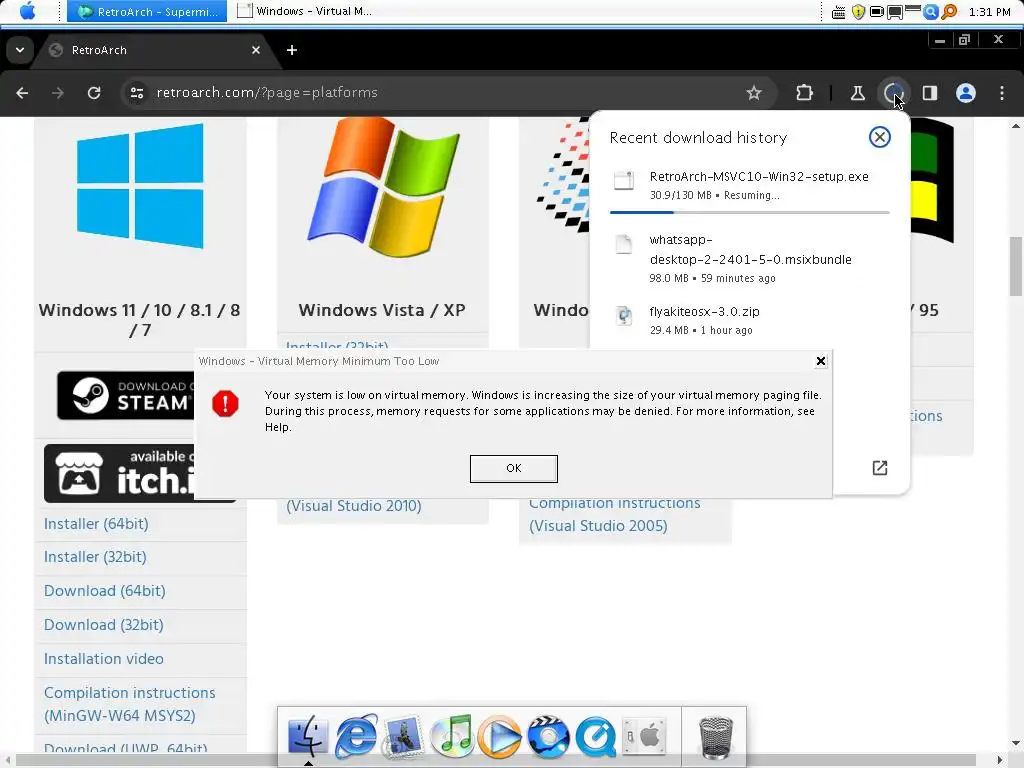Click the red warning icon in dialog
Screen dimensions: 1024x768
coord(225,404)
